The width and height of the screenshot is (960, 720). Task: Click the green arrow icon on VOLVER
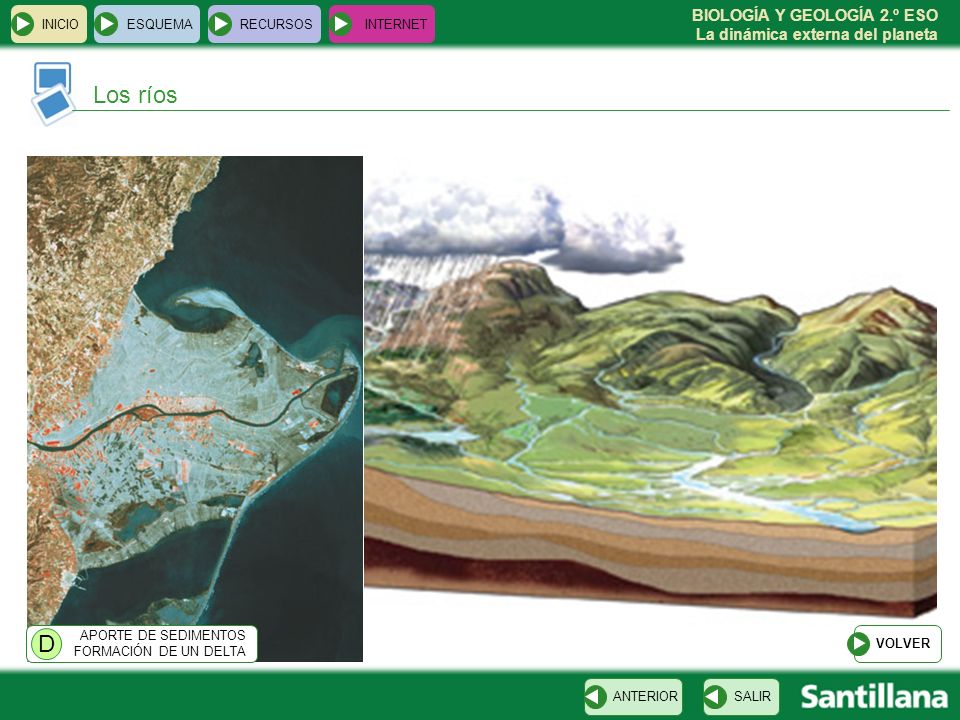click(859, 643)
